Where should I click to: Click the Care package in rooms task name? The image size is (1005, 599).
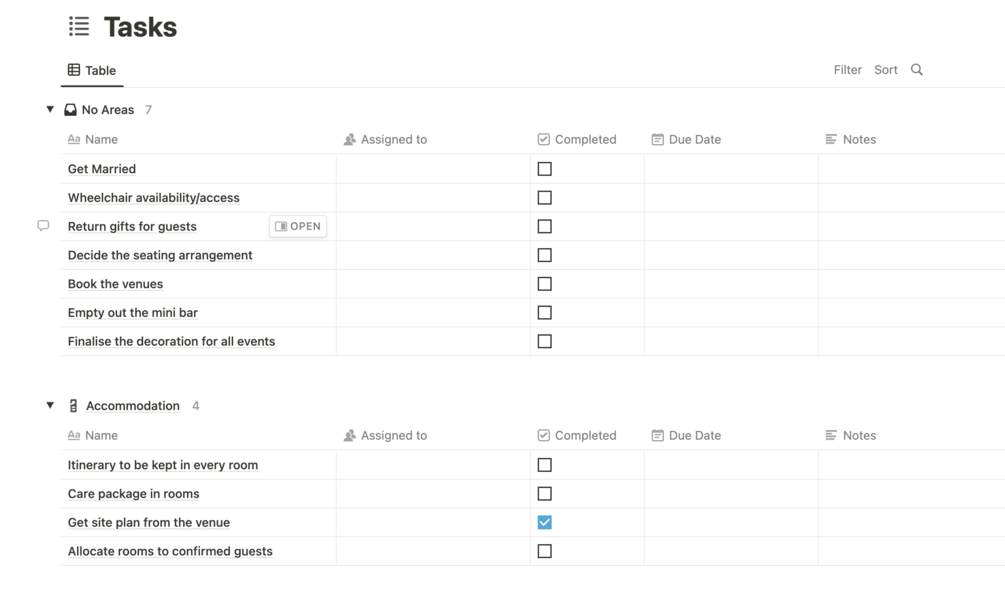(133, 494)
